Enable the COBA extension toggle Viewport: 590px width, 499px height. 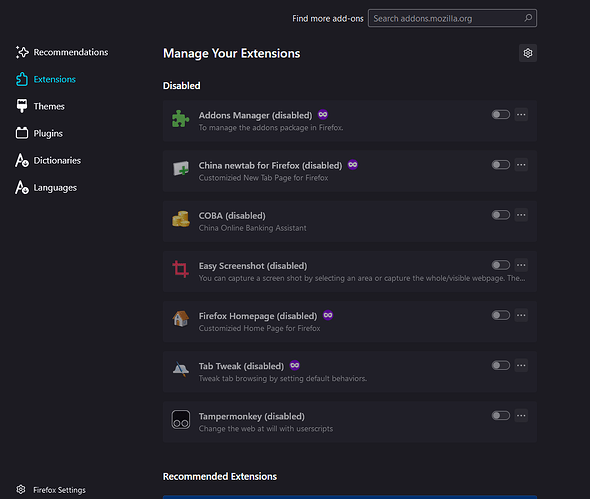[501, 215]
